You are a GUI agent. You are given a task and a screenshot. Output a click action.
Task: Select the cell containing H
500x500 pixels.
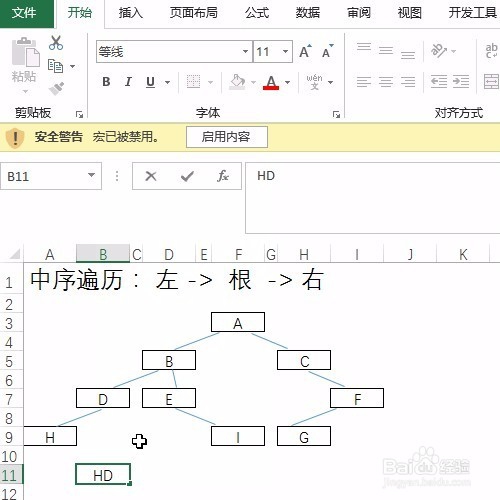point(50,436)
